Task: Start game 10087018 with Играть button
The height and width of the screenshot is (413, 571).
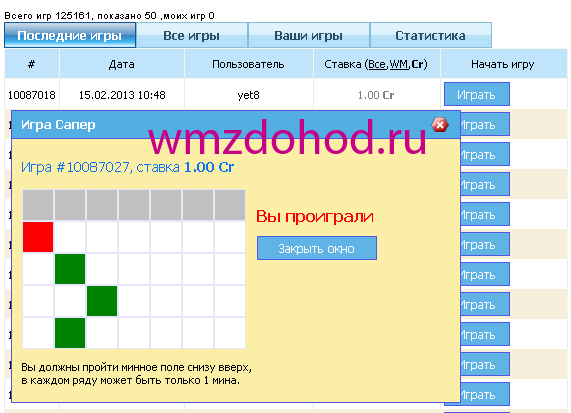Action: point(477,94)
